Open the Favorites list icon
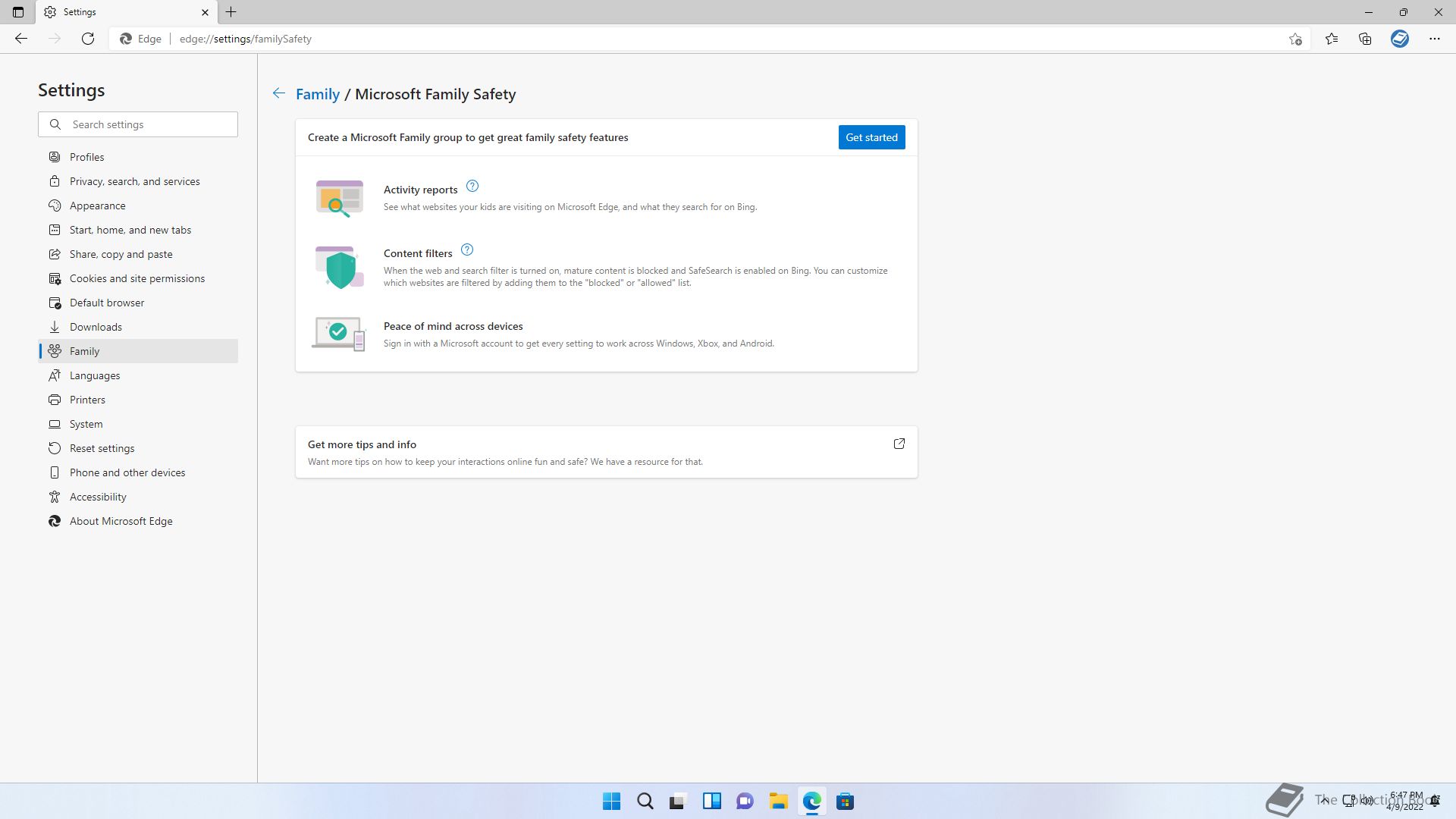1456x819 pixels. [x=1332, y=39]
